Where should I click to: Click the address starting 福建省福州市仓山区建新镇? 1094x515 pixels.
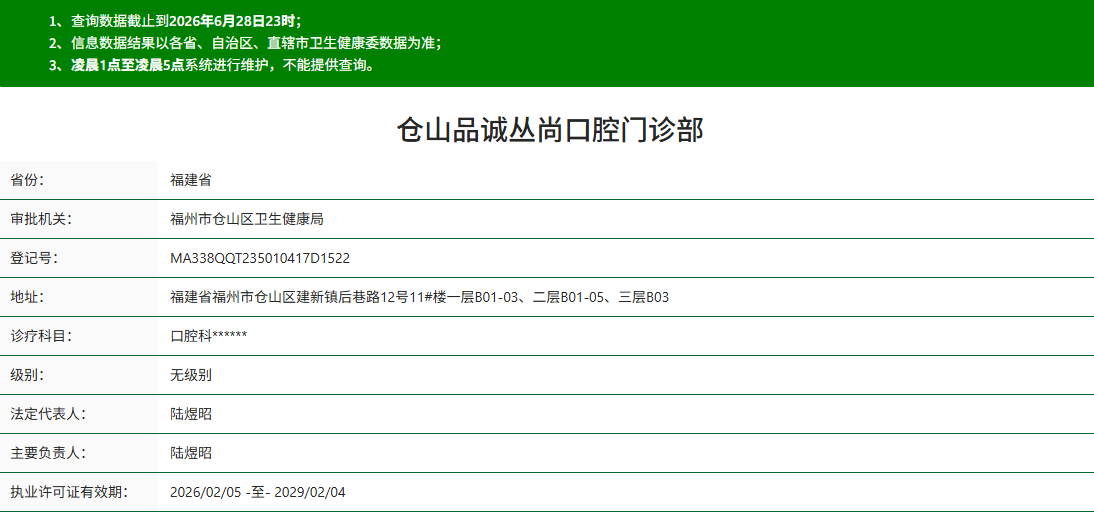point(419,297)
